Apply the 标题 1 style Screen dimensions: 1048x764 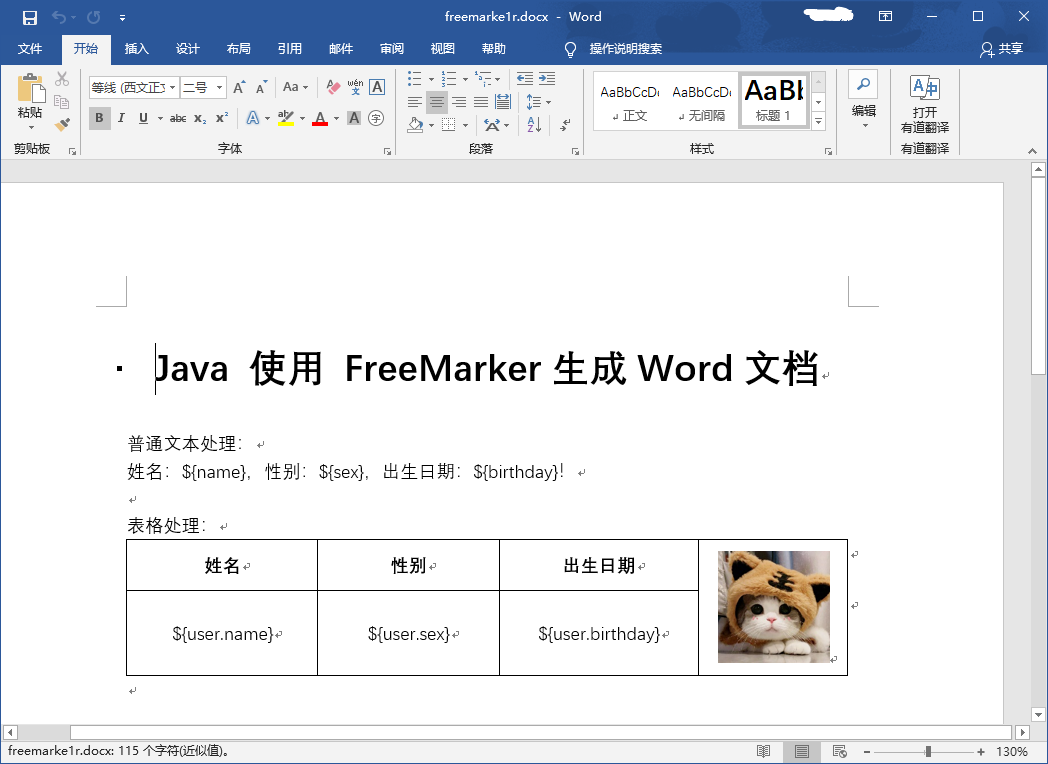[773, 99]
